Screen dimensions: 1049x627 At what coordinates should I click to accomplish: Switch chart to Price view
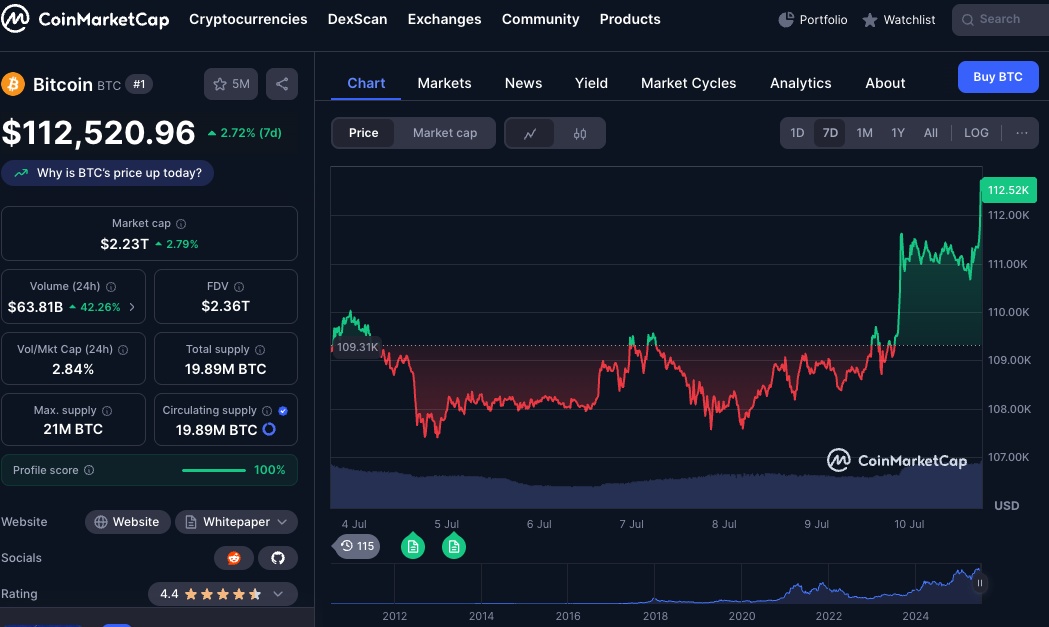[363, 133]
